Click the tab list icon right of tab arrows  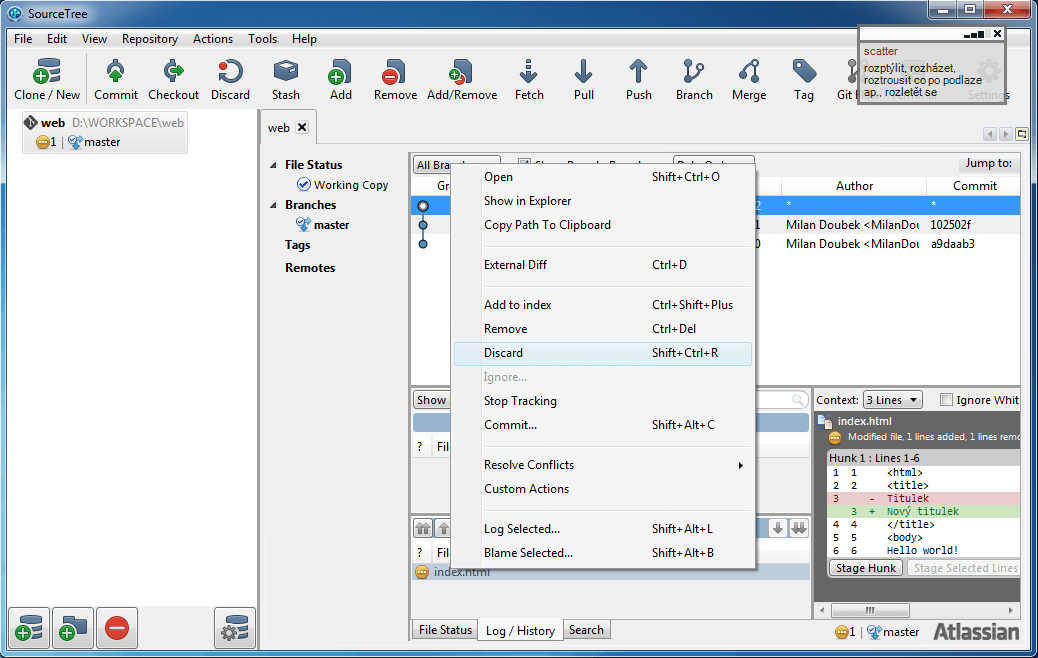click(1022, 134)
